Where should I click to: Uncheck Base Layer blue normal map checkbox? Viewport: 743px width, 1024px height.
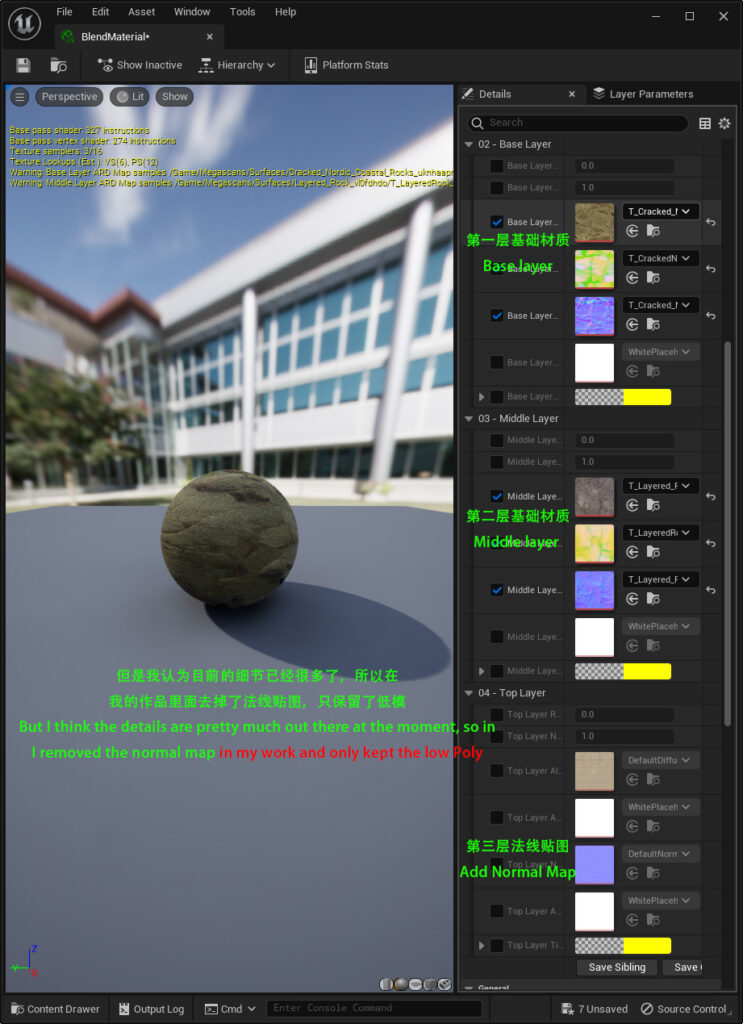pos(497,315)
